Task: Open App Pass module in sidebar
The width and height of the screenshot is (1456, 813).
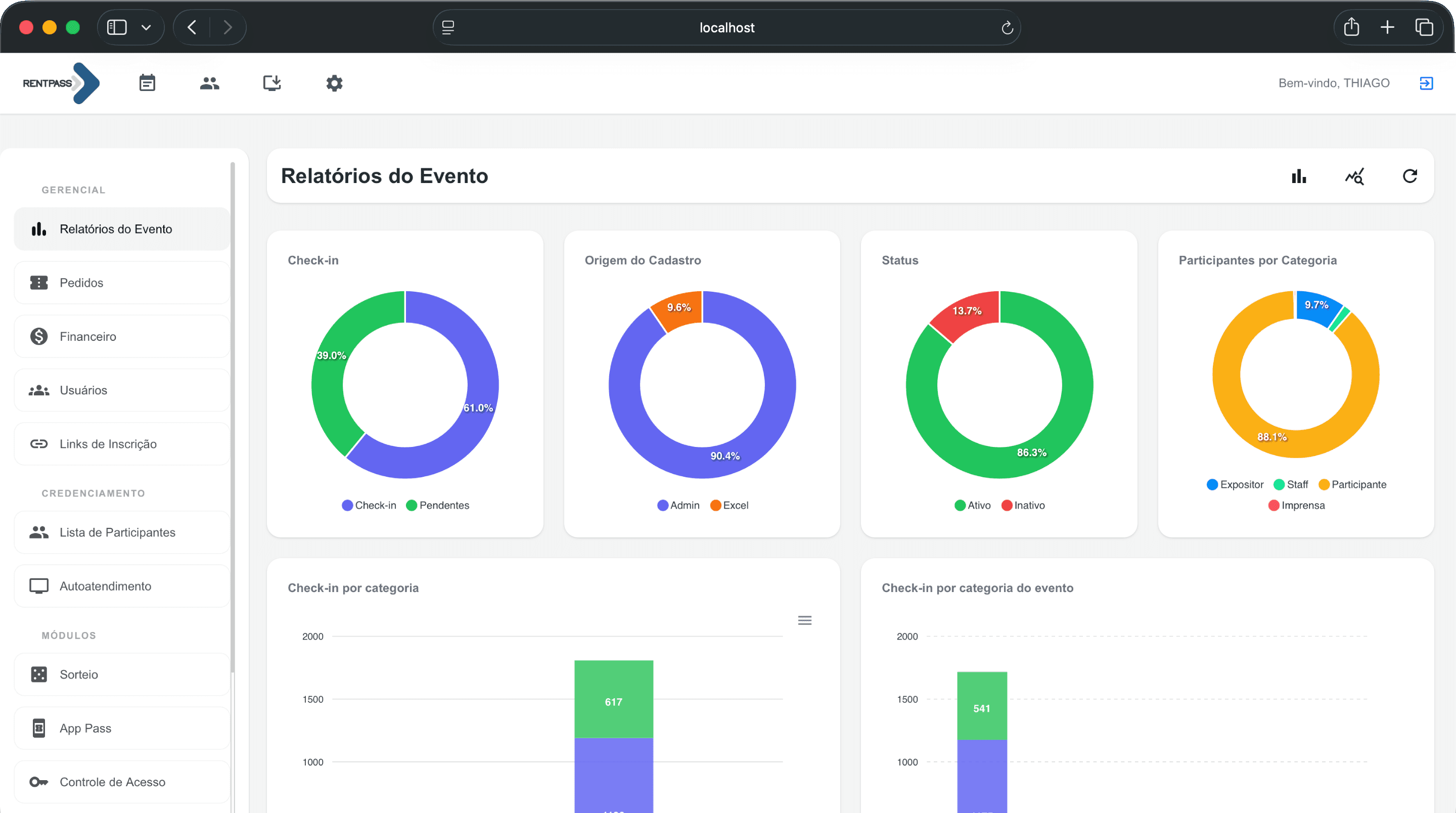Action: [121, 728]
